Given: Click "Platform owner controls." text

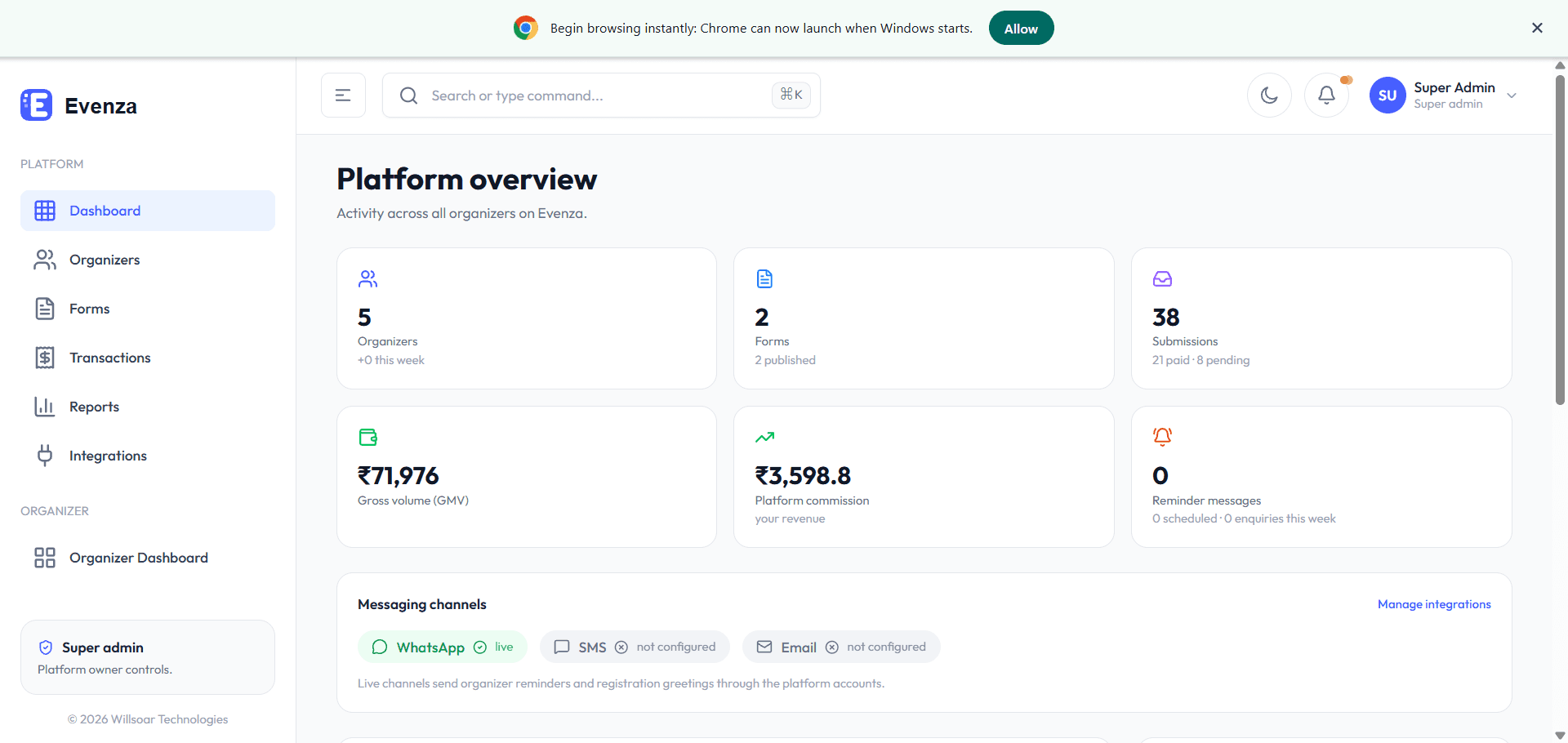Looking at the screenshot, I should pyautogui.click(x=105, y=670).
